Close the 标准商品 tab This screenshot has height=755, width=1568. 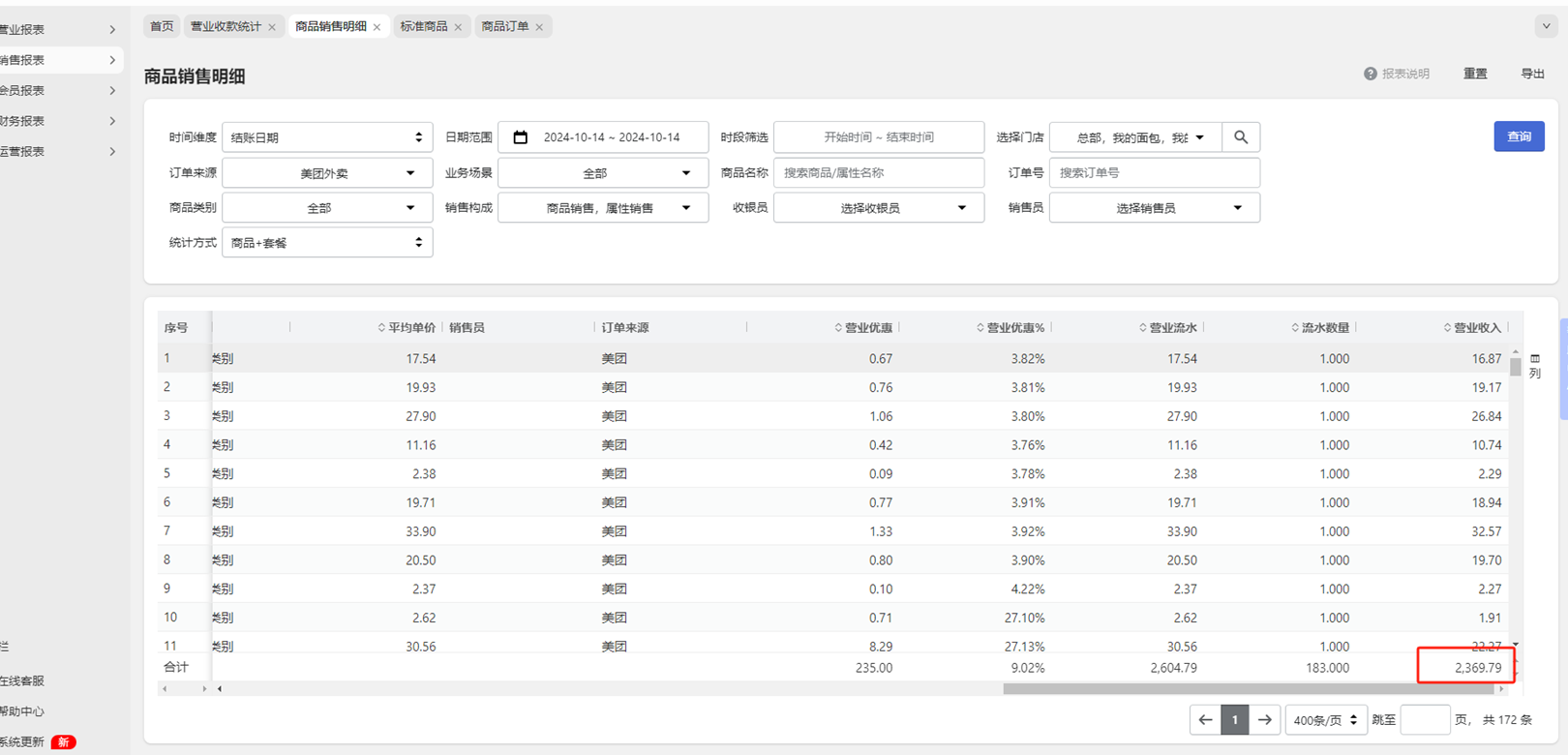pos(458,27)
